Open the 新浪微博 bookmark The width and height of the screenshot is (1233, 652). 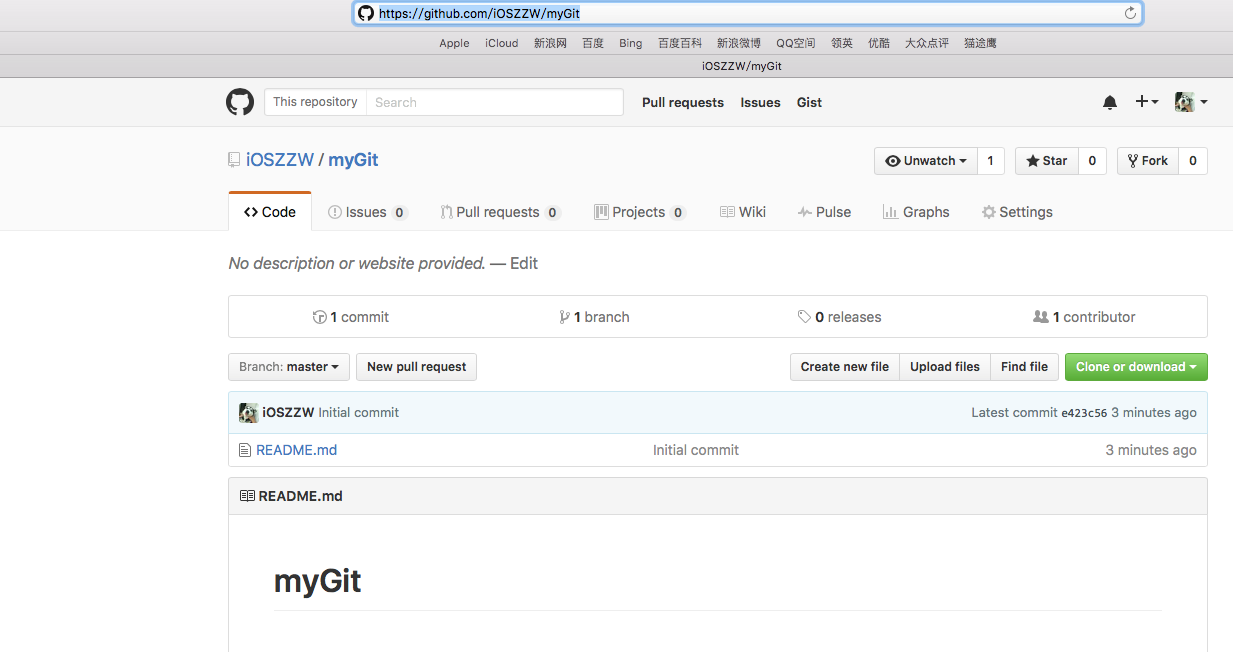coord(739,43)
